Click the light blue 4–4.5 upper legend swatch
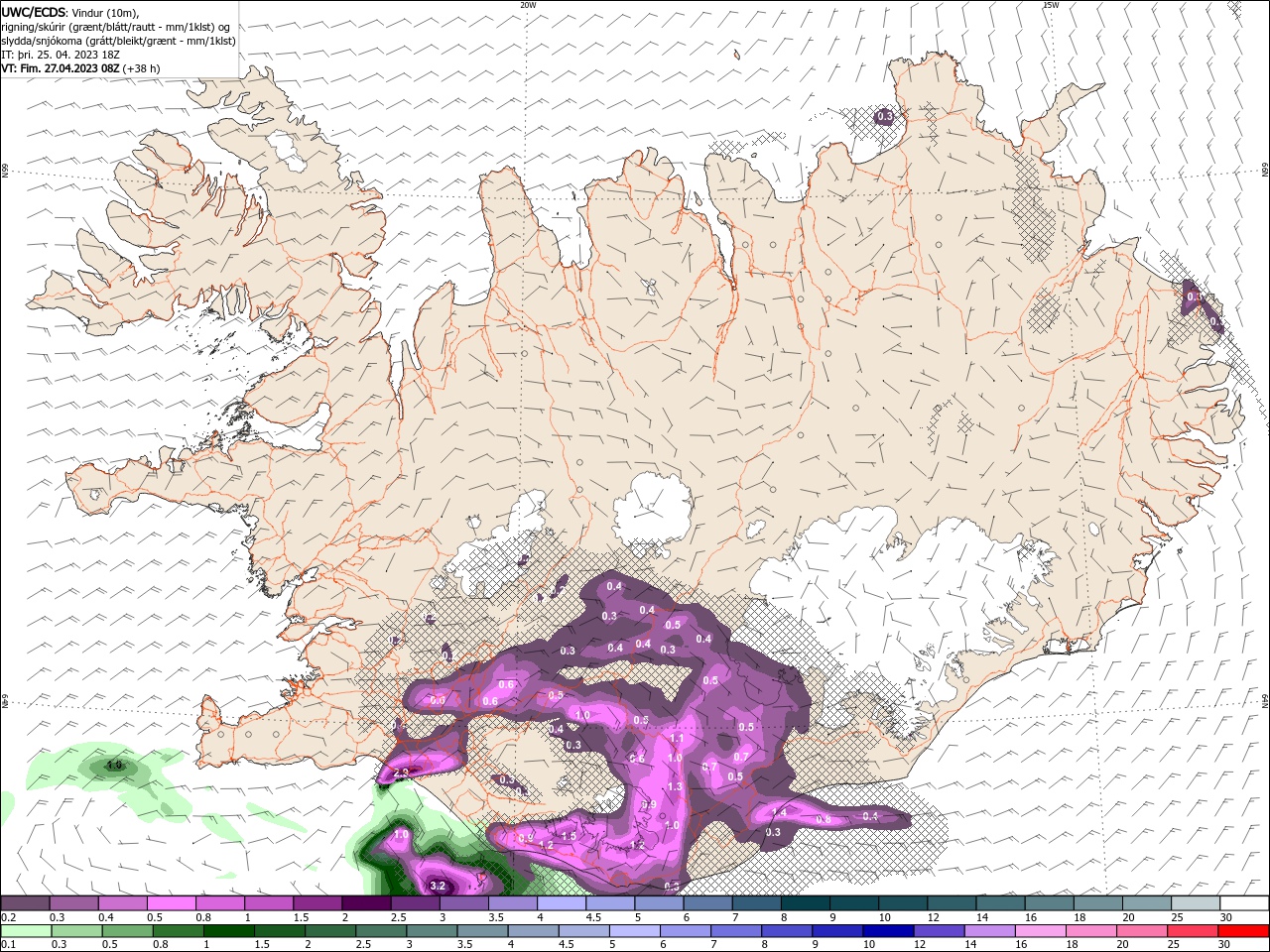Image resolution: width=1270 pixels, height=952 pixels. tap(561, 903)
